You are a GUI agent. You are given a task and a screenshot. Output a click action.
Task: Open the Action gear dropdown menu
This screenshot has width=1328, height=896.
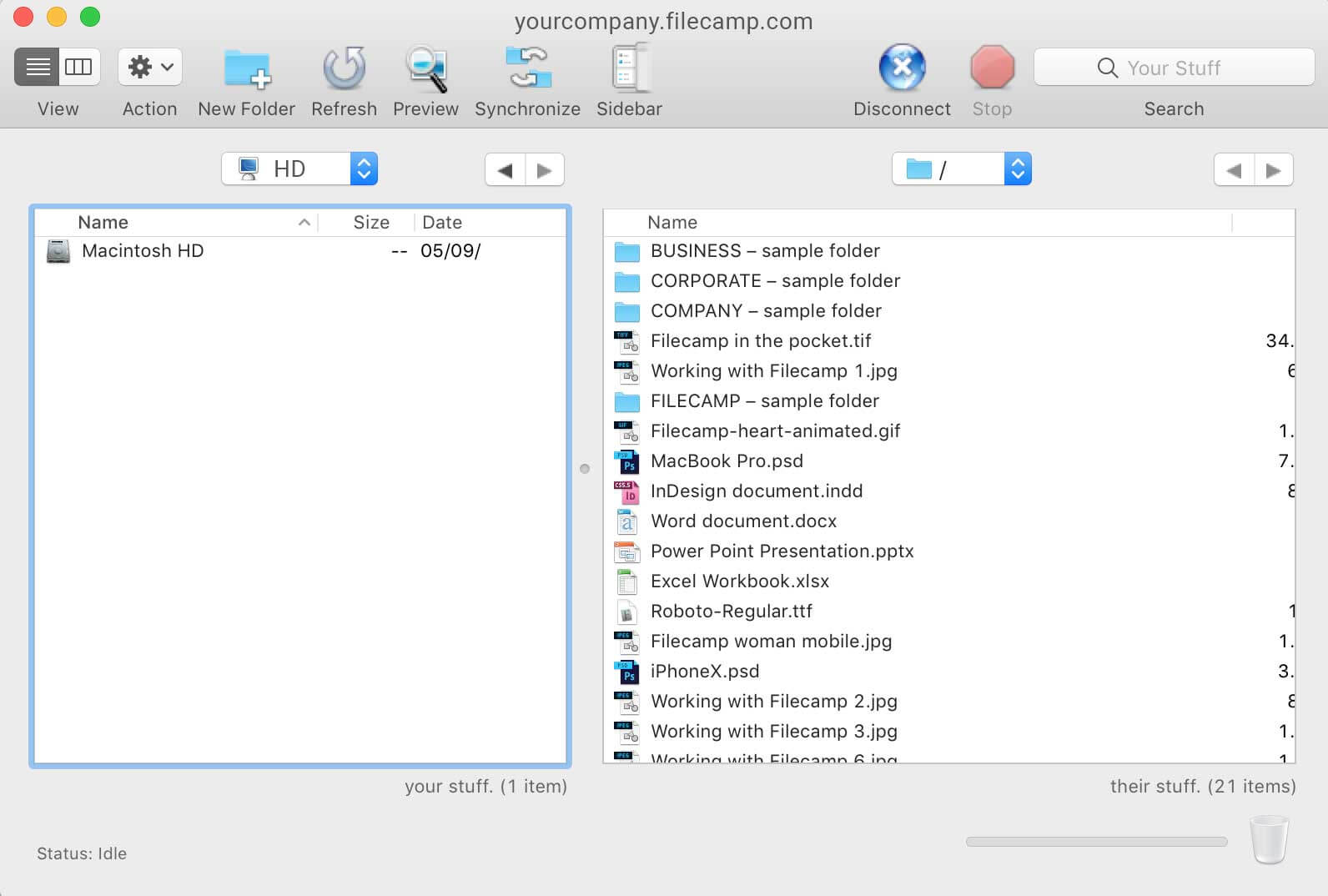[150, 67]
